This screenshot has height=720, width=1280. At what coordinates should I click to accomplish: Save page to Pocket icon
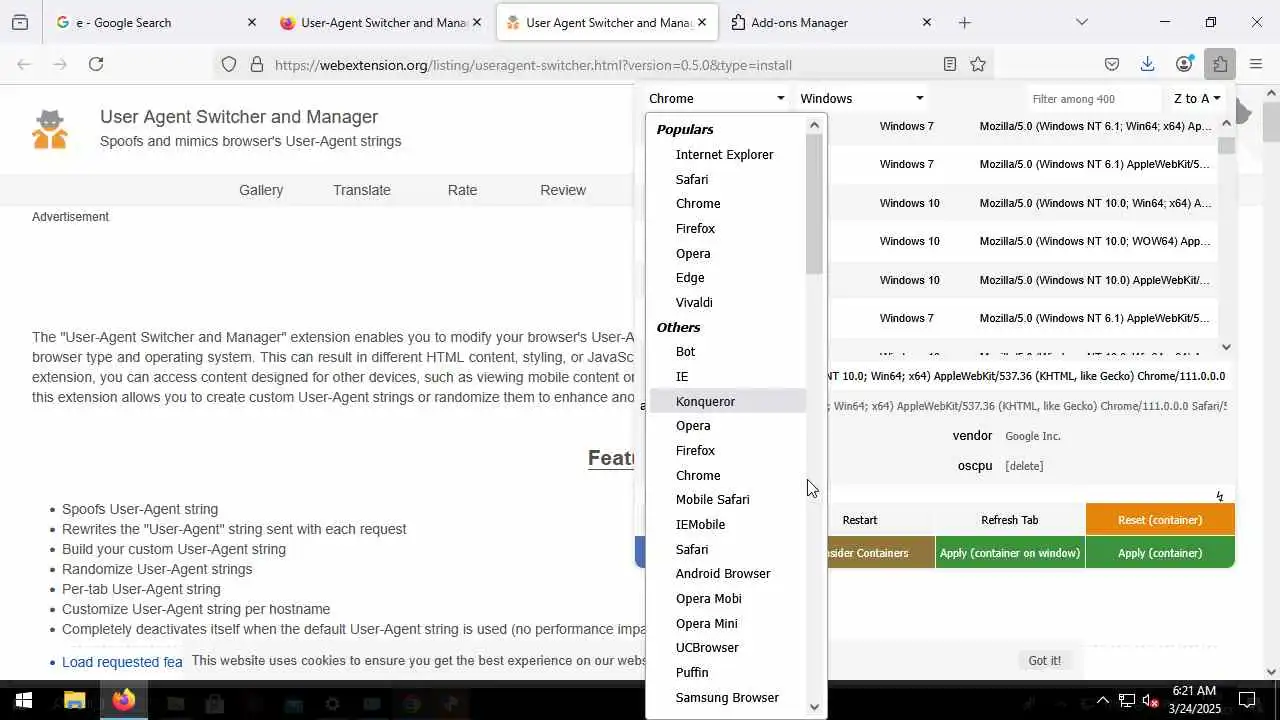(1112, 64)
